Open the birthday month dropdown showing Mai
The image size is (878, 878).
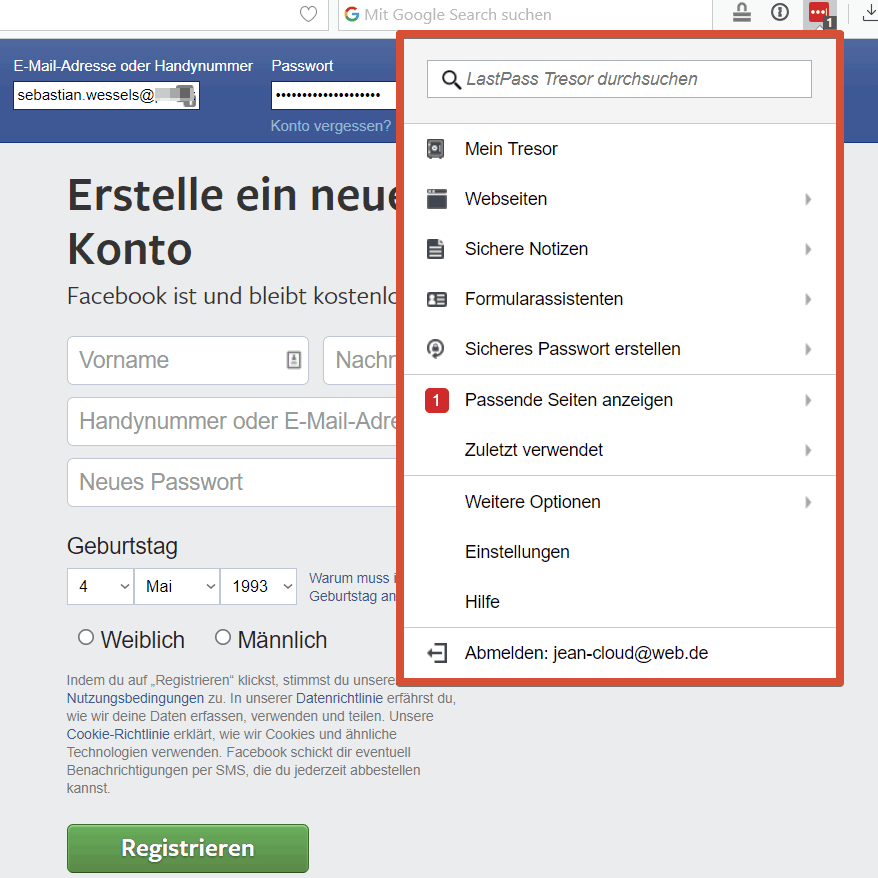point(177,586)
